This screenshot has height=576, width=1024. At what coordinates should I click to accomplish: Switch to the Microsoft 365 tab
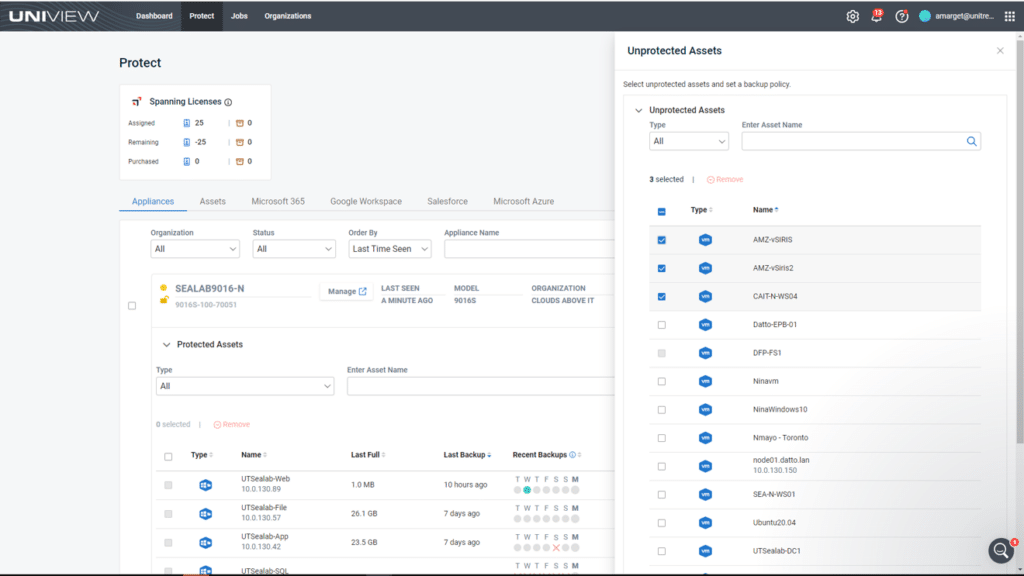click(278, 201)
